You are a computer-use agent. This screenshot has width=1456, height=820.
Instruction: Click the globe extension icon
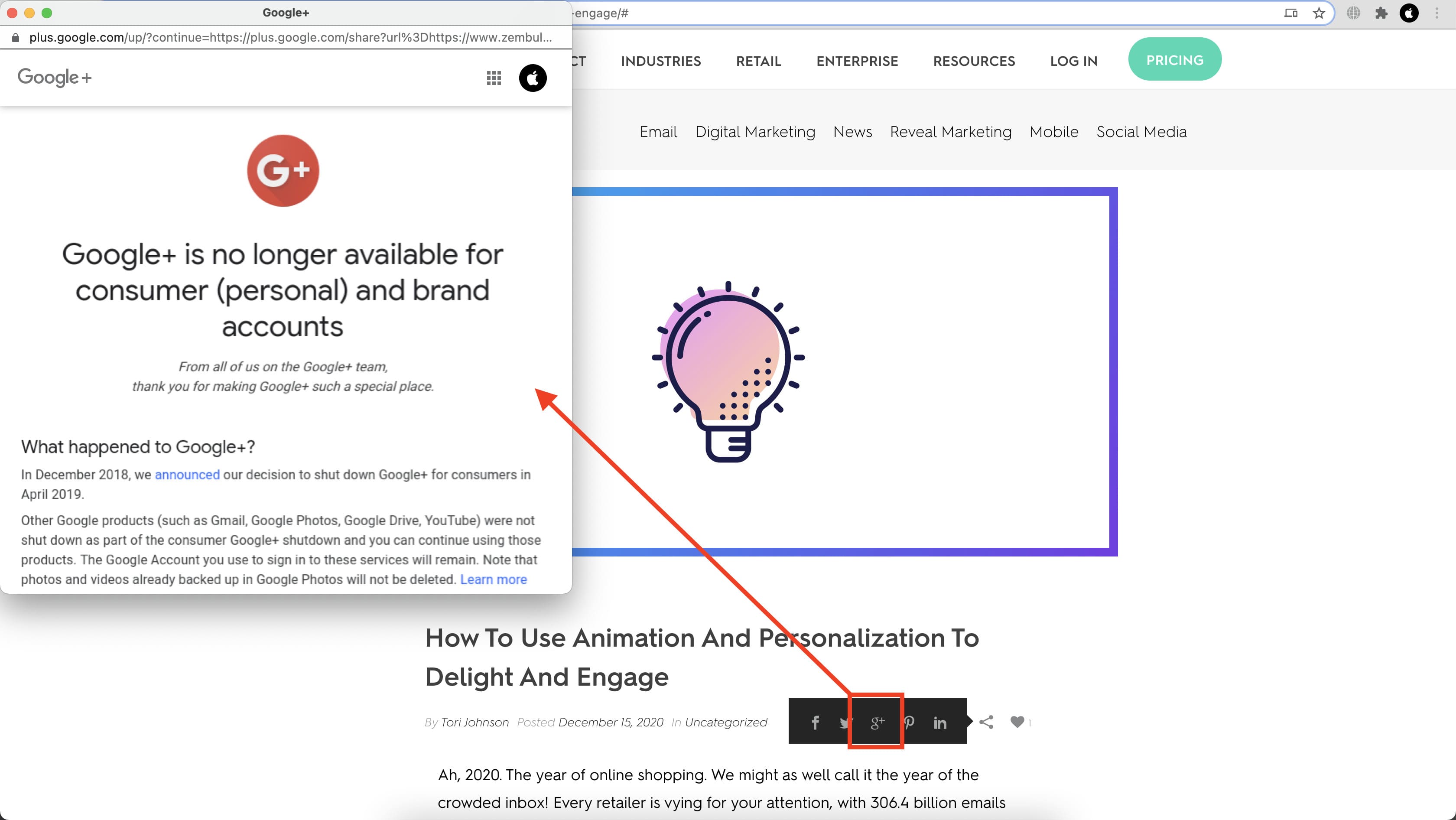click(1353, 13)
